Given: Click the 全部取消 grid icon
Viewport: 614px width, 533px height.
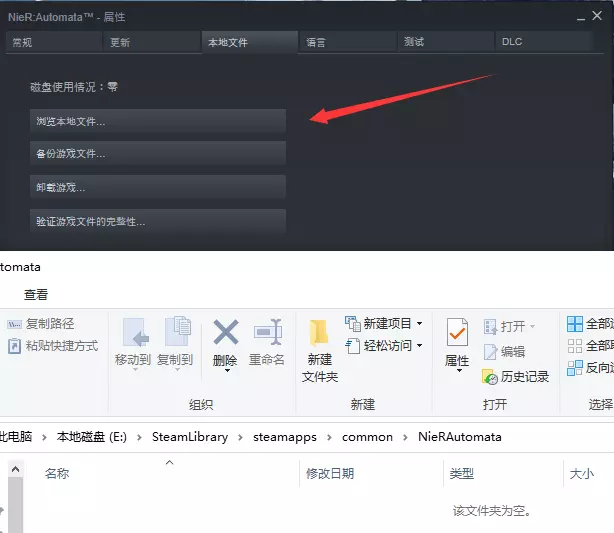Looking at the screenshot, I should [575, 346].
